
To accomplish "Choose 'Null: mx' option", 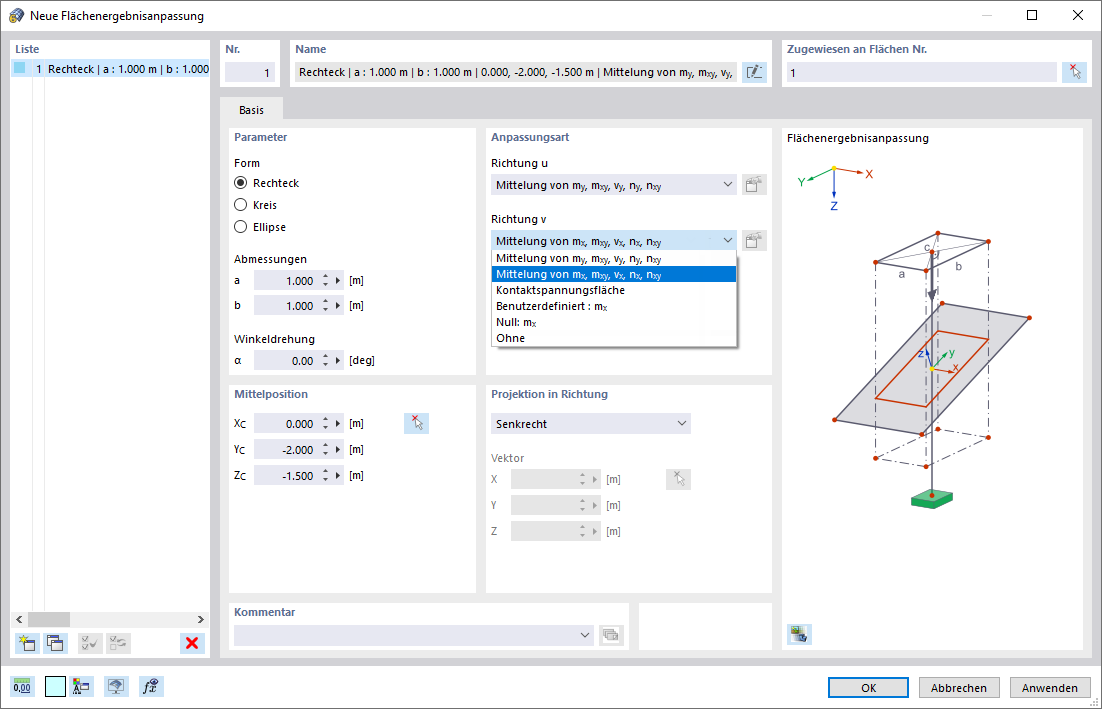I will tap(614, 323).
